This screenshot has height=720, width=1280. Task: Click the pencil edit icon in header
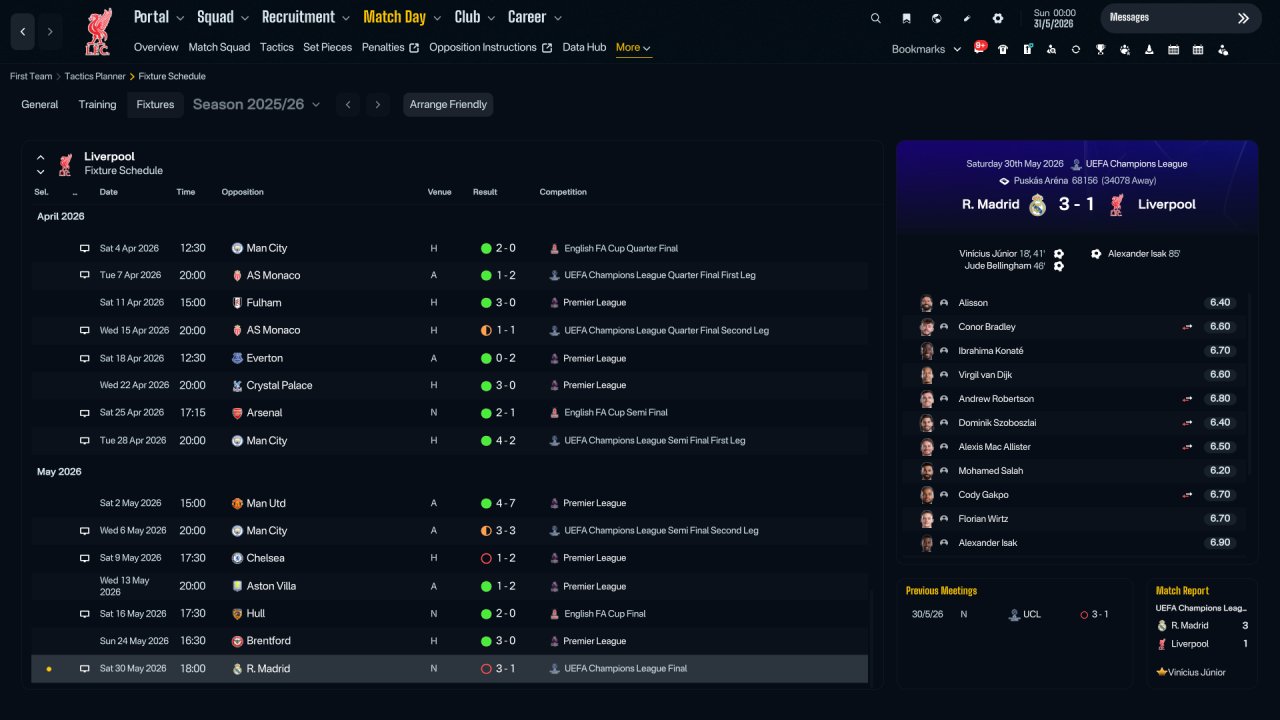pos(966,18)
